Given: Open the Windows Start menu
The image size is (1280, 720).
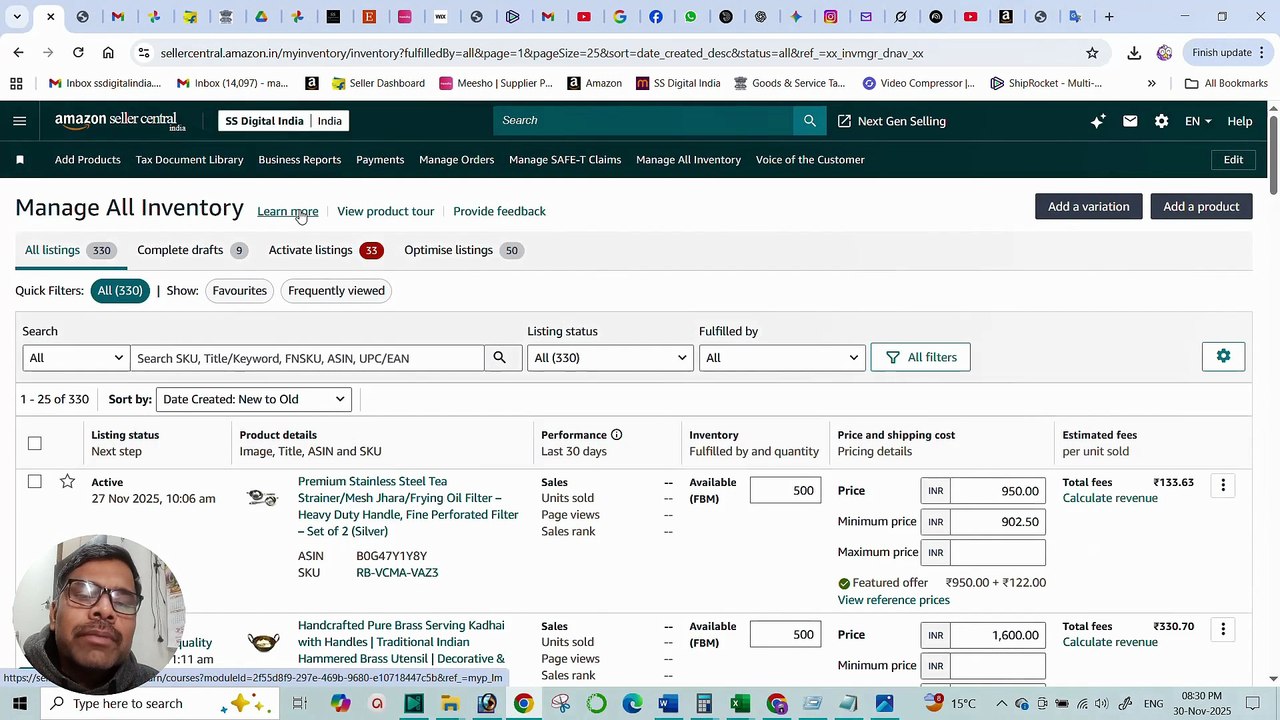Looking at the screenshot, I should pyautogui.click(x=20, y=704).
